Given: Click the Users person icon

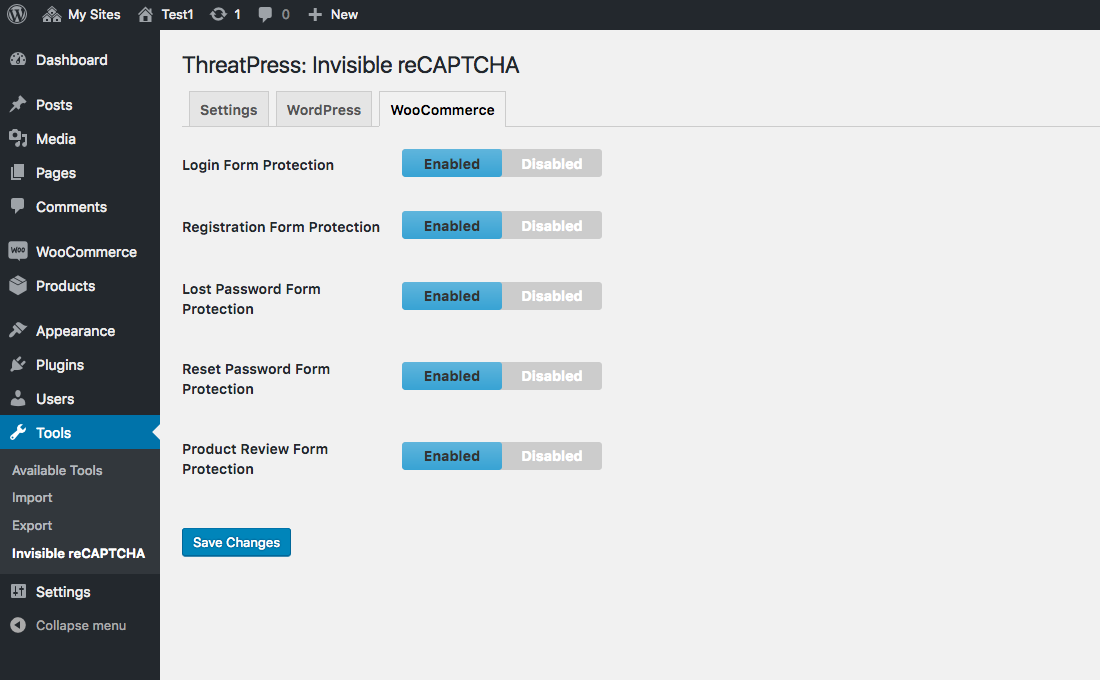Looking at the screenshot, I should pos(18,398).
